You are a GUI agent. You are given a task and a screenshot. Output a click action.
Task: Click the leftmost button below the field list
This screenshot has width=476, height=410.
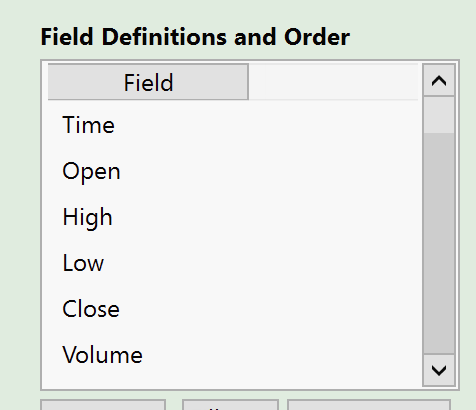[103, 405]
